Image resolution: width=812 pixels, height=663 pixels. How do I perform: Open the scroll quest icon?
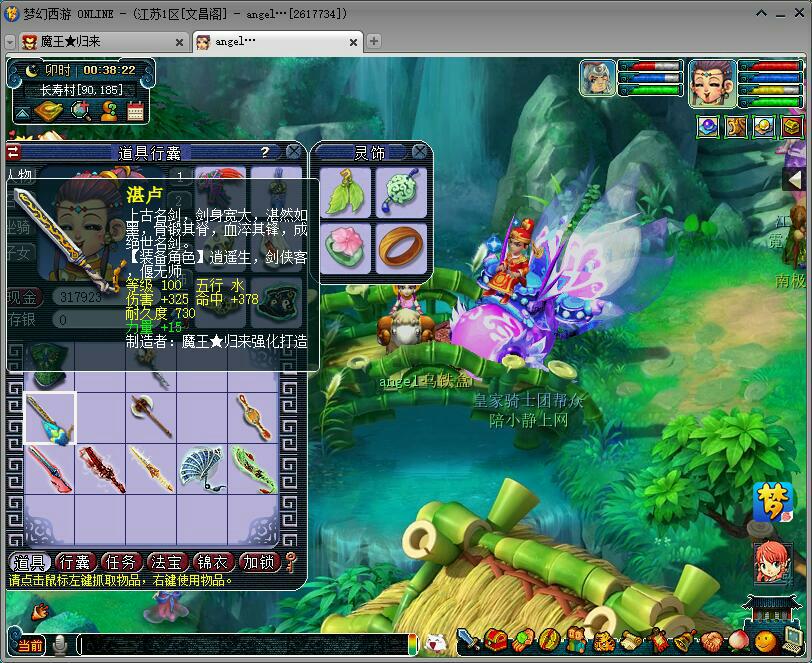point(630,641)
